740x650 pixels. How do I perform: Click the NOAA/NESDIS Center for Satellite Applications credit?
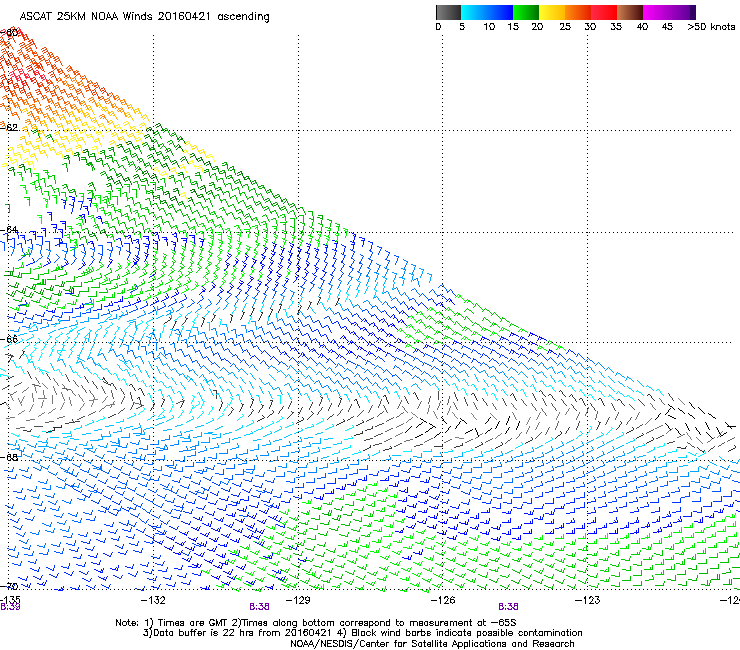432,644
